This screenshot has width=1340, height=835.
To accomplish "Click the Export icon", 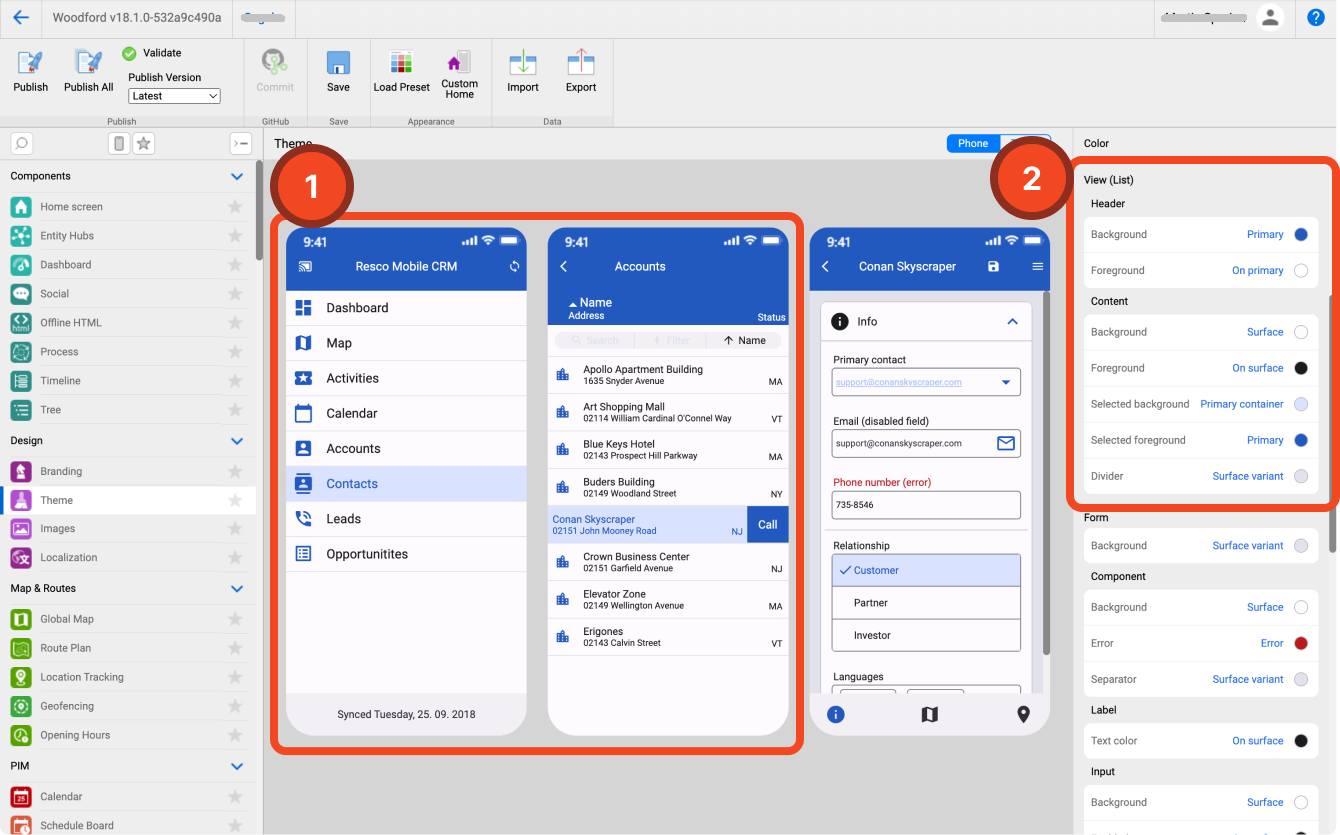I will point(581,63).
